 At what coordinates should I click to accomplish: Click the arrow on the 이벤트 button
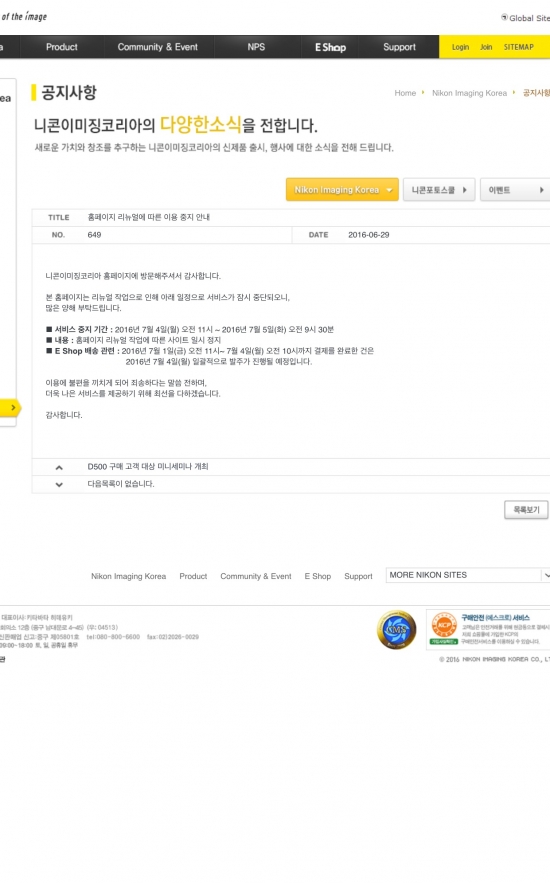pos(542,190)
